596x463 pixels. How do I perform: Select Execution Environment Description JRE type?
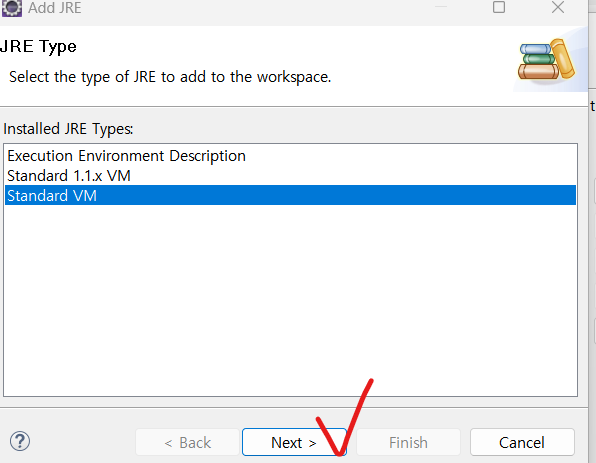tap(290, 156)
